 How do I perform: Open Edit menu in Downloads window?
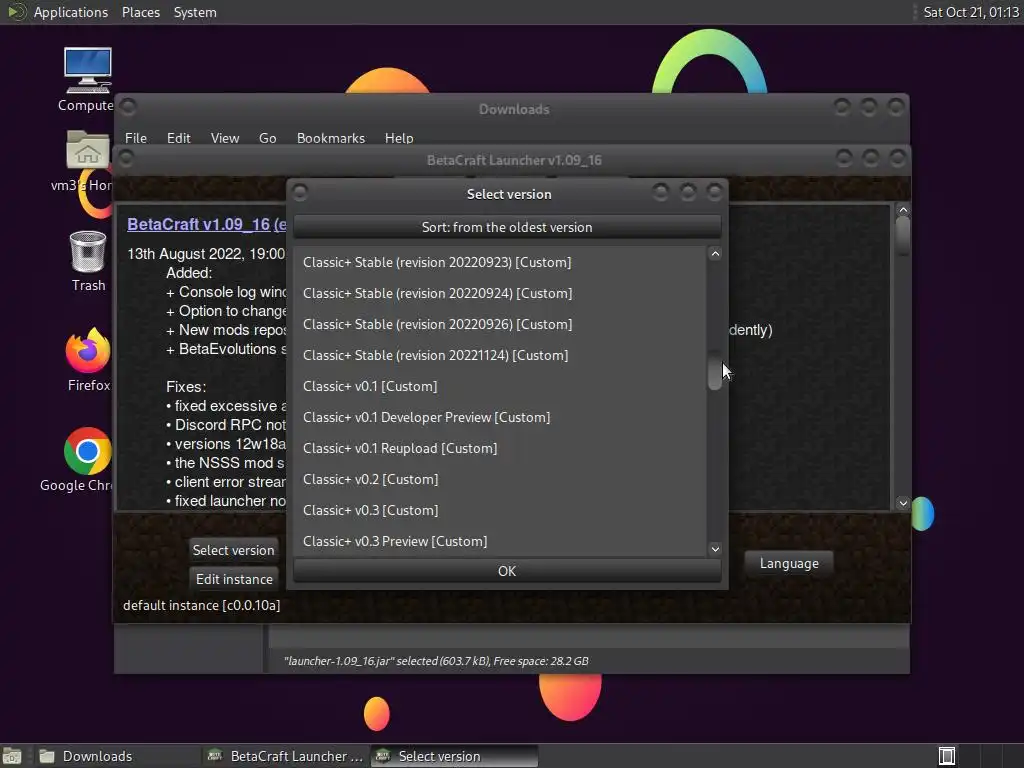click(178, 138)
